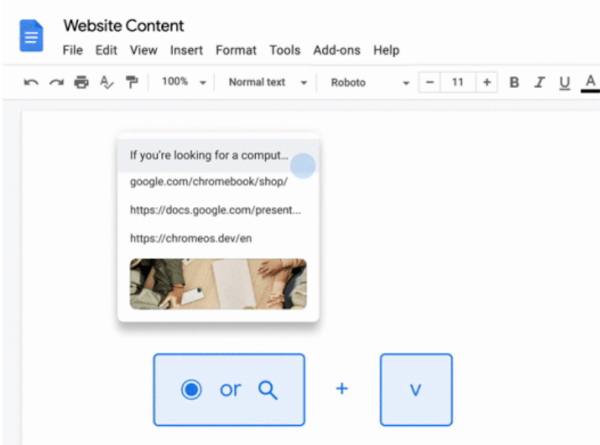Click the Google Docs home icon
Viewport: 600px width, 445px height.
tap(31, 36)
